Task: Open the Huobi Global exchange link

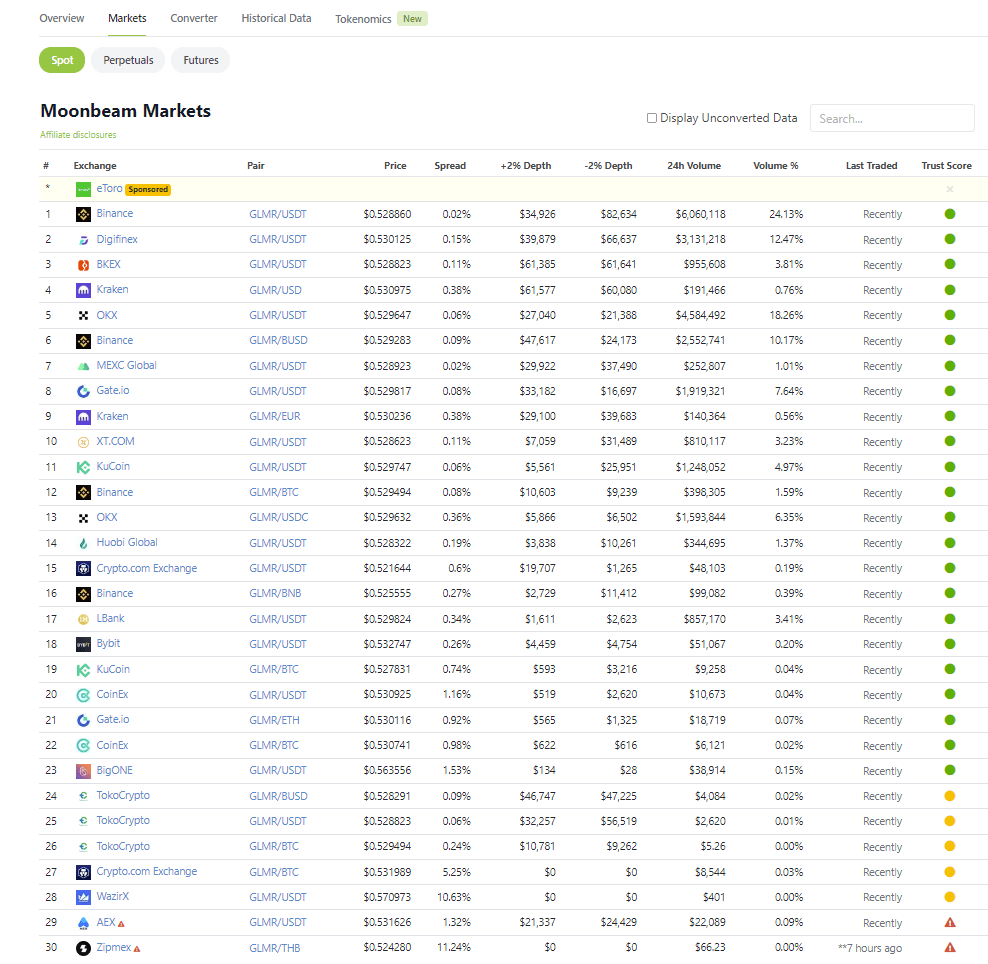Action: point(127,542)
